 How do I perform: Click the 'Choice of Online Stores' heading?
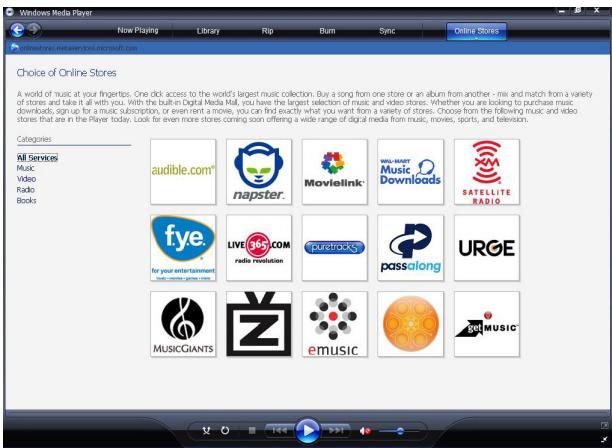(x=66, y=73)
